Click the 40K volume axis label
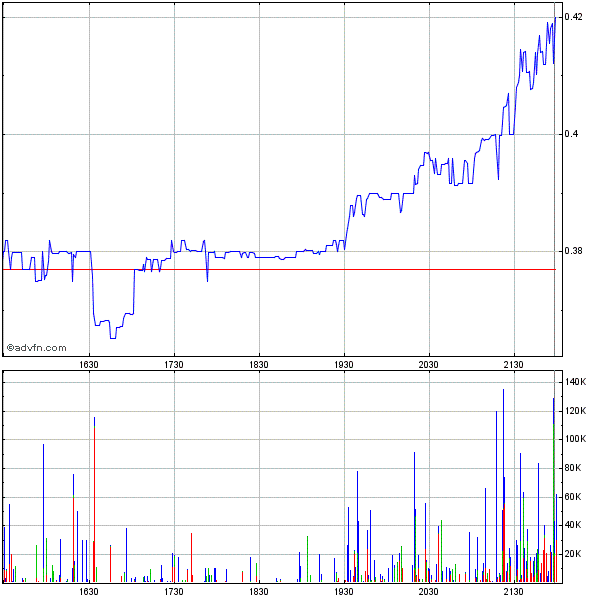The width and height of the screenshot is (600, 600). [573, 525]
